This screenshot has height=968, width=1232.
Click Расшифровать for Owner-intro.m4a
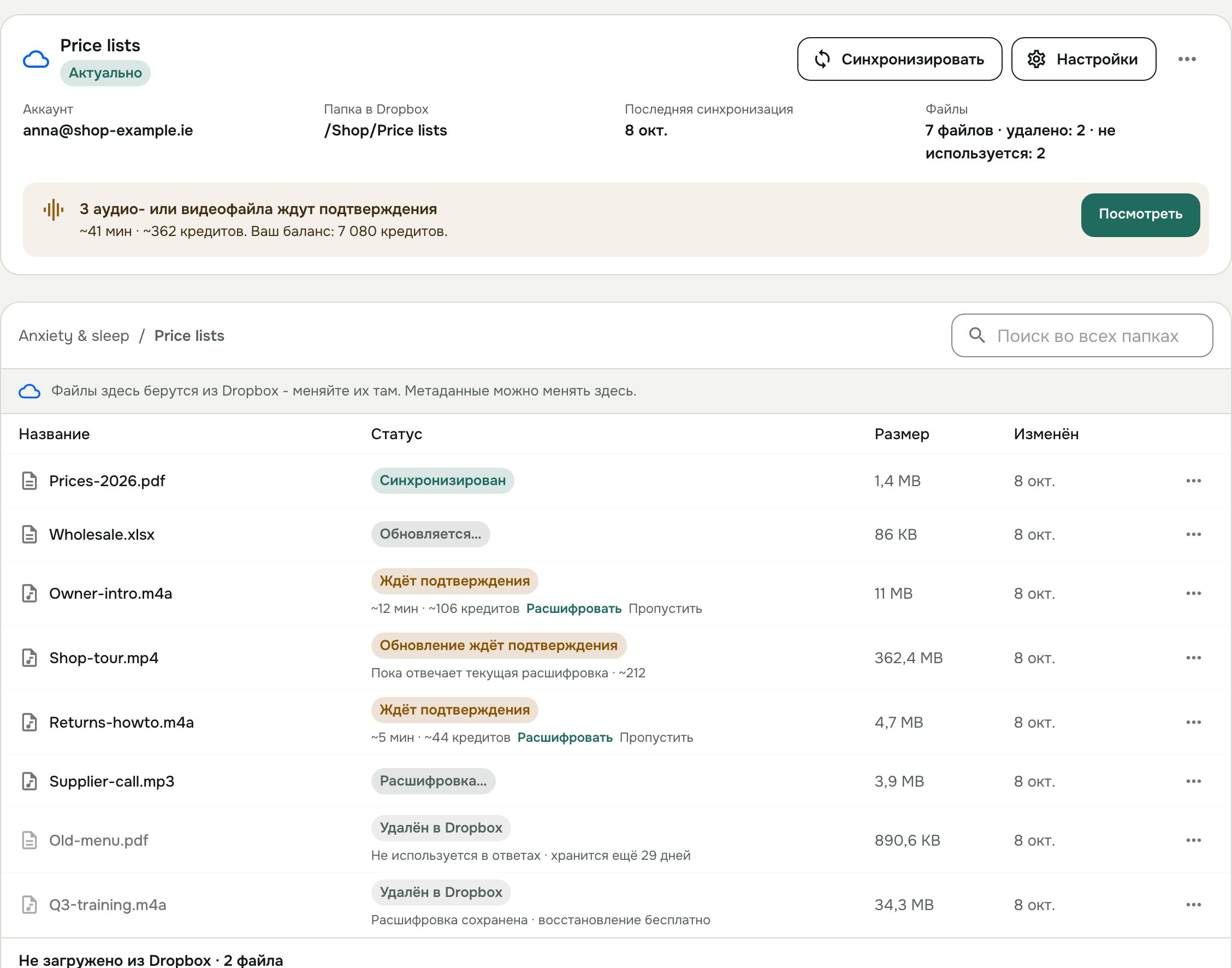point(574,609)
